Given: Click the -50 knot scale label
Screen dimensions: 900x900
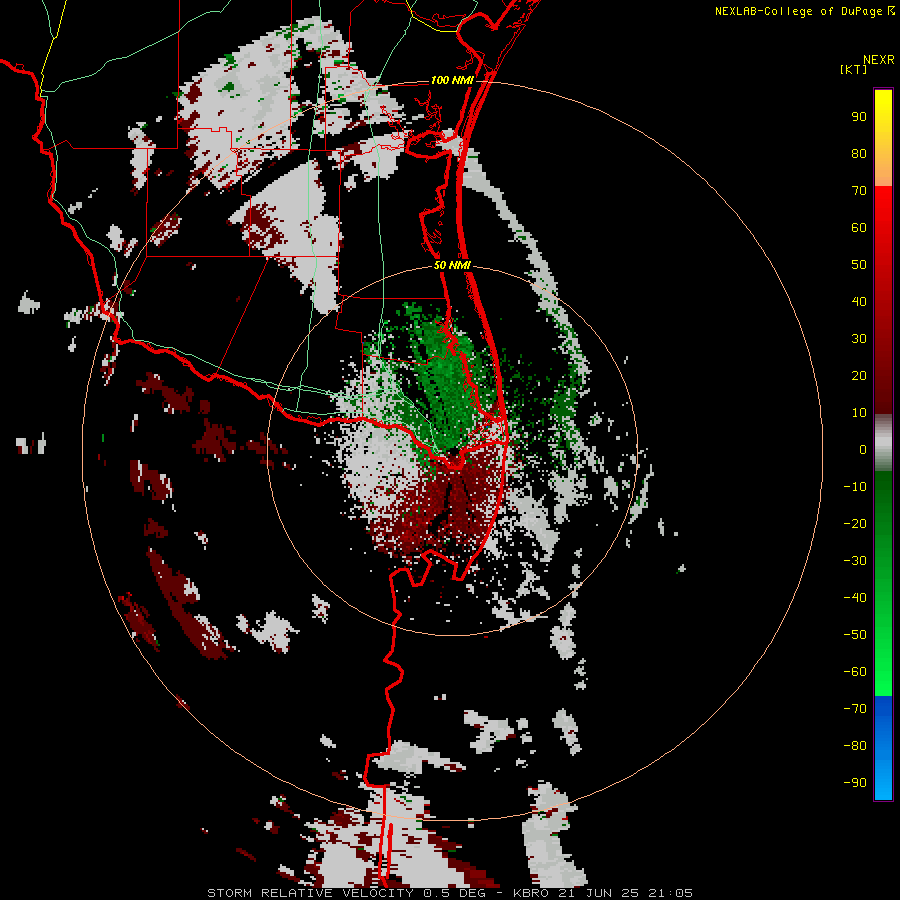Looking at the screenshot, I should 855,634.
